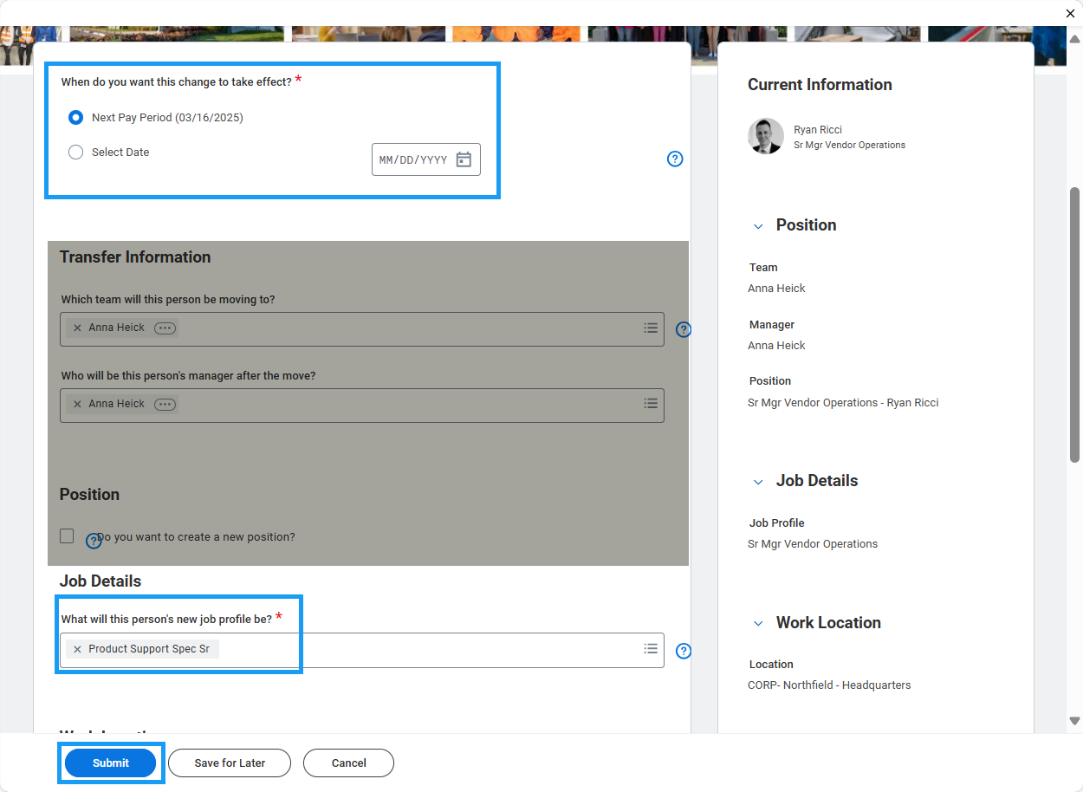Check the create a new position checkbox

[x=66, y=535]
